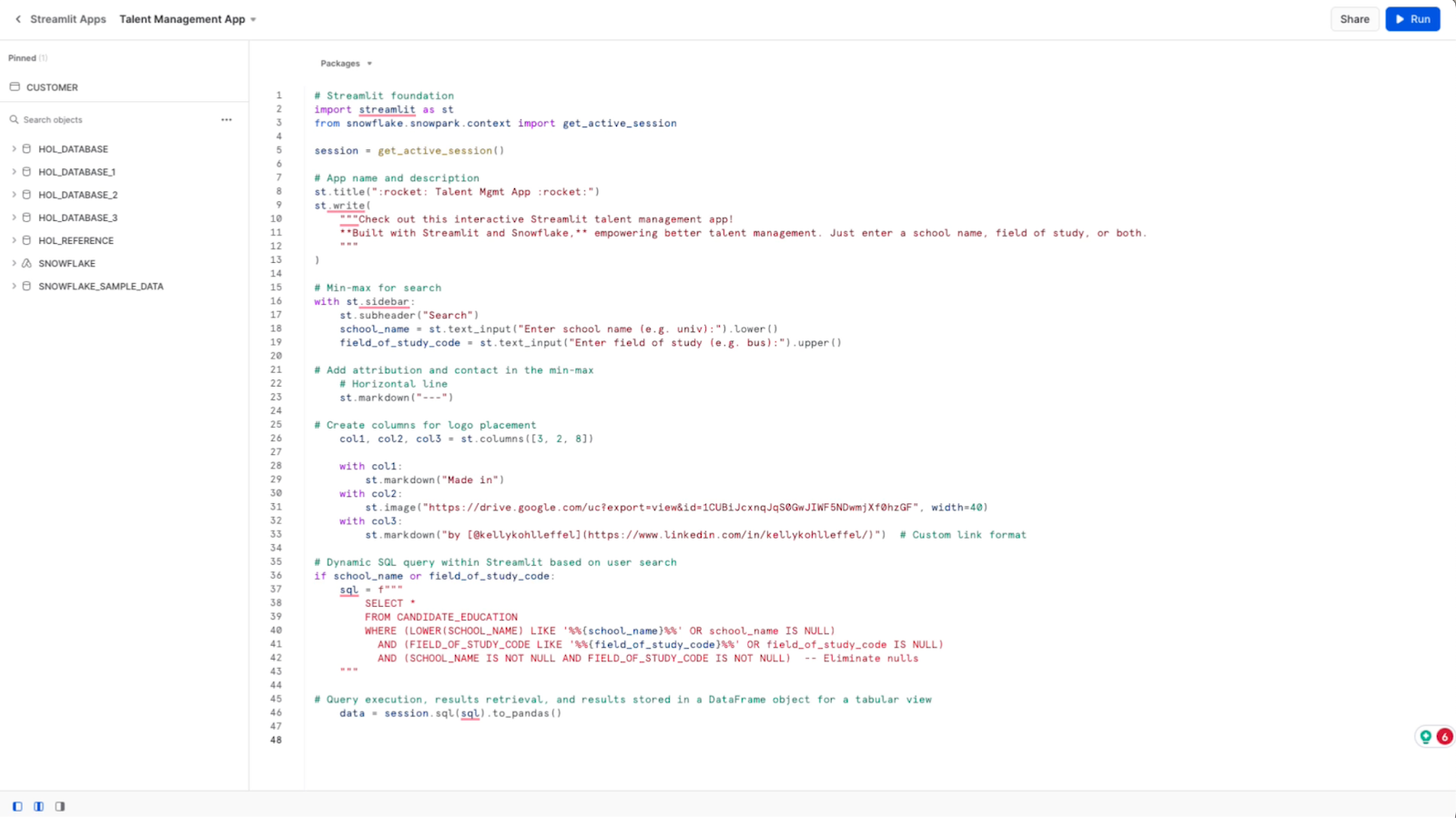
Task: Select the SNOWFLAKE_SAMPLE_DATA label
Action: tap(101, 286)
